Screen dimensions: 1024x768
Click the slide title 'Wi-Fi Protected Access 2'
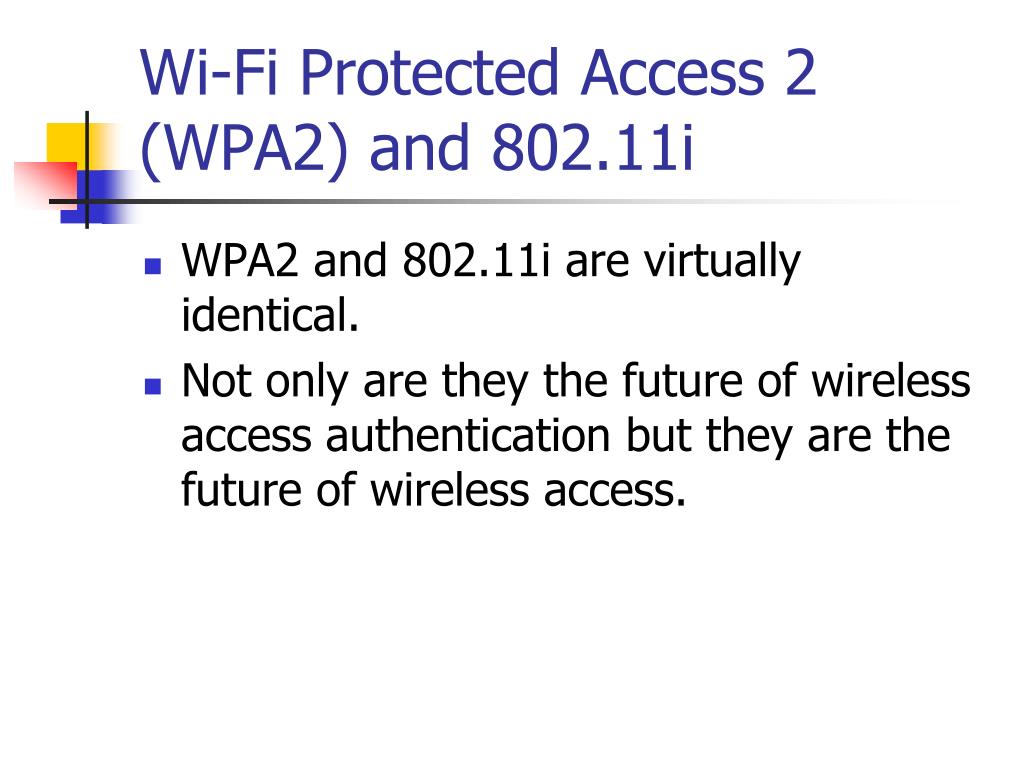477,73
